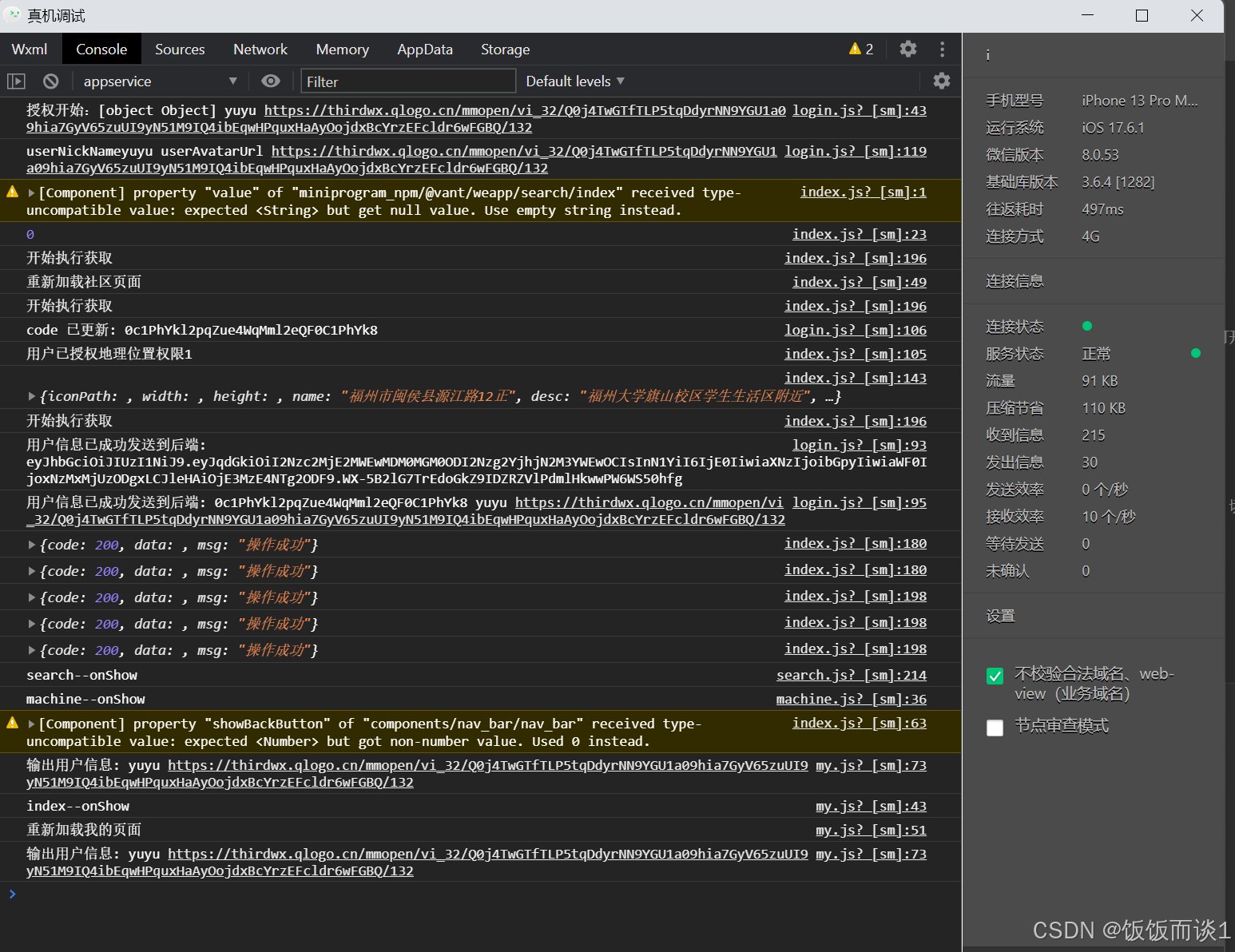Open source link login.js:93
1235x952 pixels.
860,445
